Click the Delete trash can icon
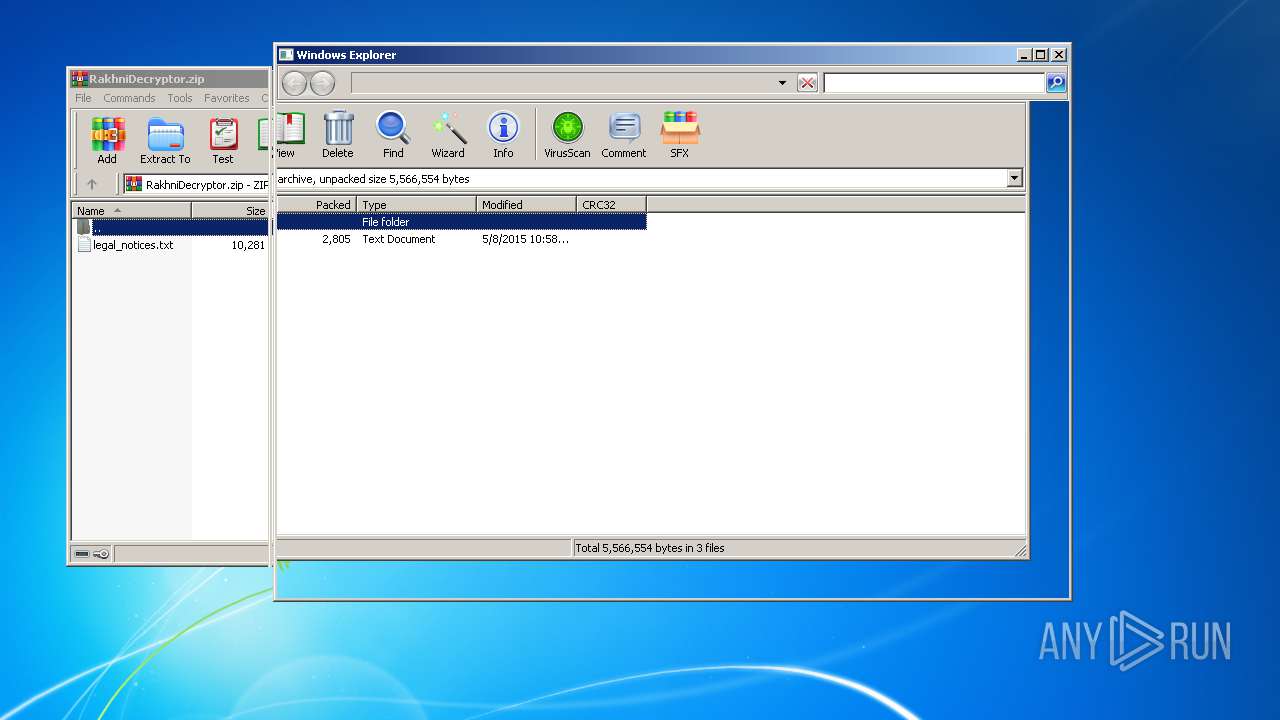This screenshot has width=1280, height=720. [338, 128]
